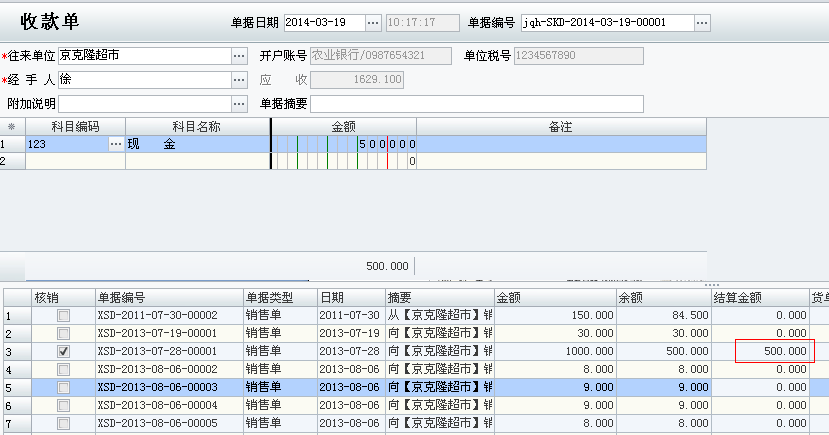The width and height of the screenshot is (829, 435).
Task: Tick the checkbox for XSD-2013-08-06-00003
Action: (x=63, y=387)
